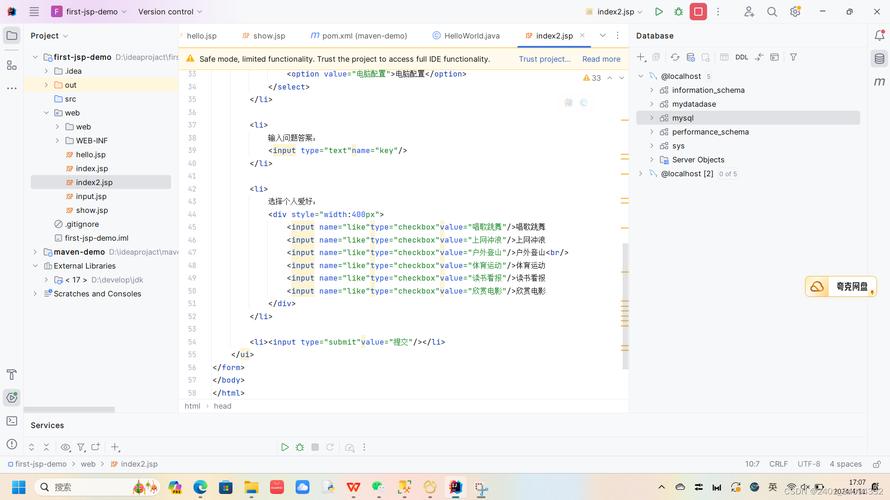The width and height of the screenshot is (890, 500).
Task: Expand the maven-demo module
Action: (x=35, y=252)
